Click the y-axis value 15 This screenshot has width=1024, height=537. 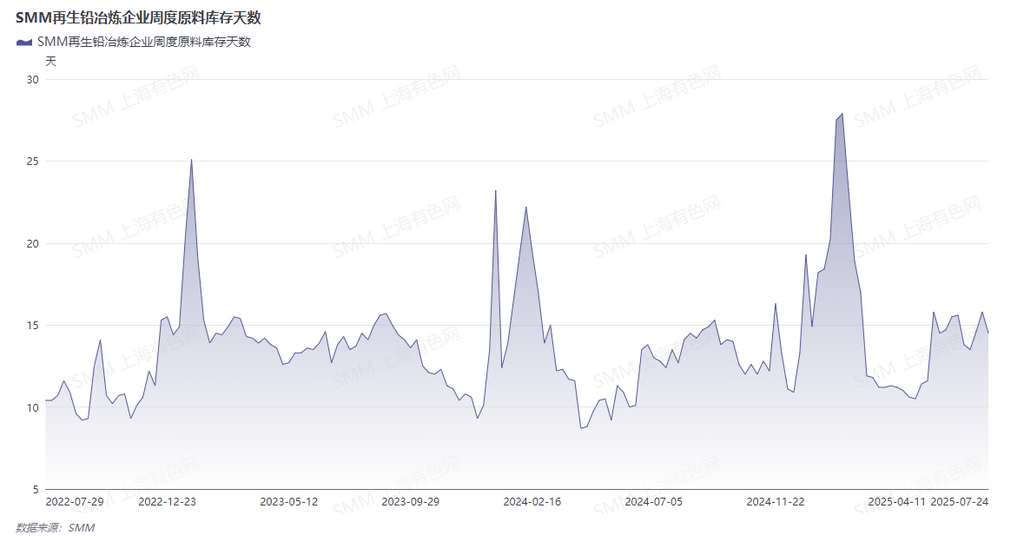pos(33,325)
